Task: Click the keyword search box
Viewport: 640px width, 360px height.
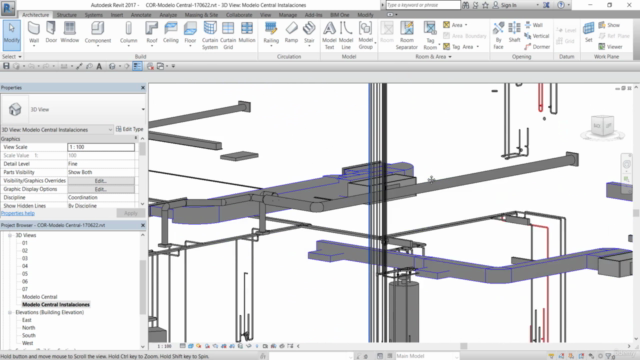Action: pyautogui.click(x=422, y=5)
